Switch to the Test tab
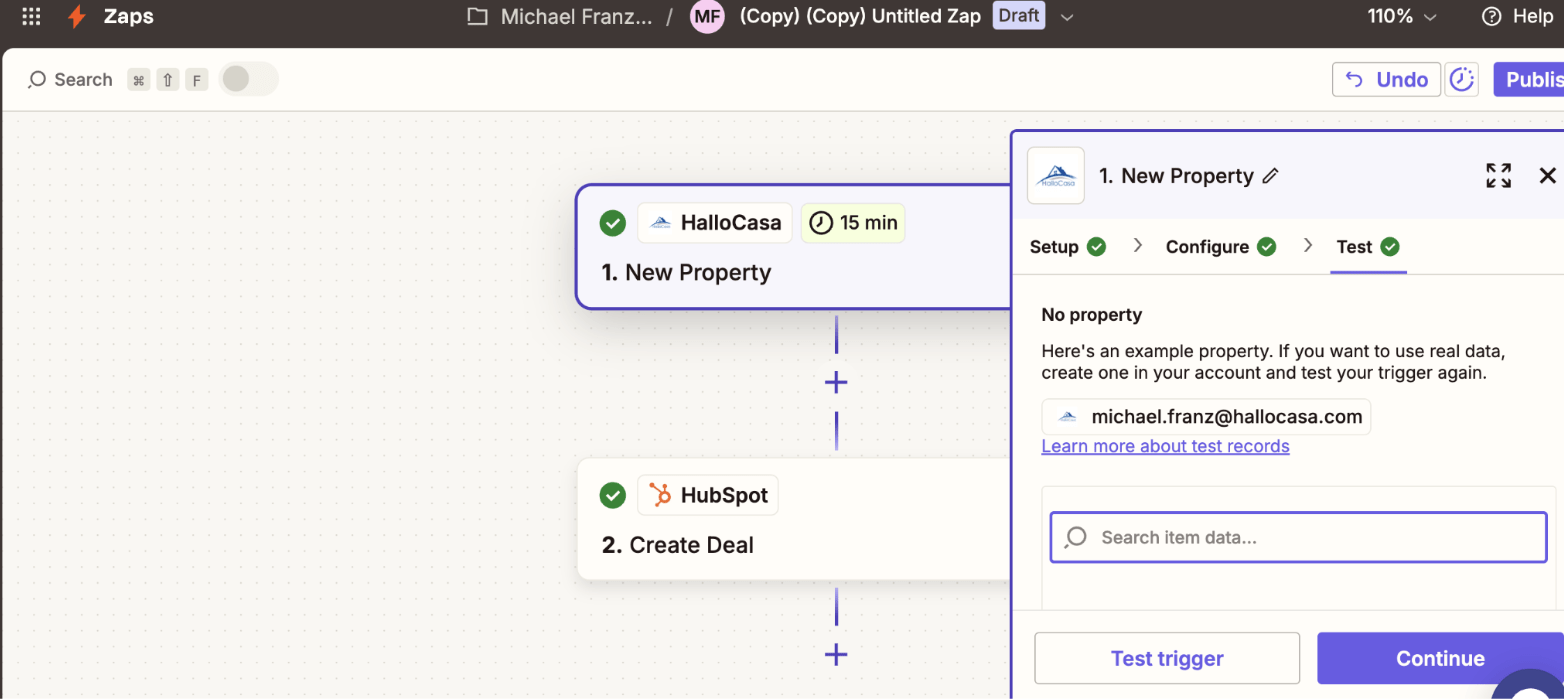1564x700 pixels. [1368, 247]
